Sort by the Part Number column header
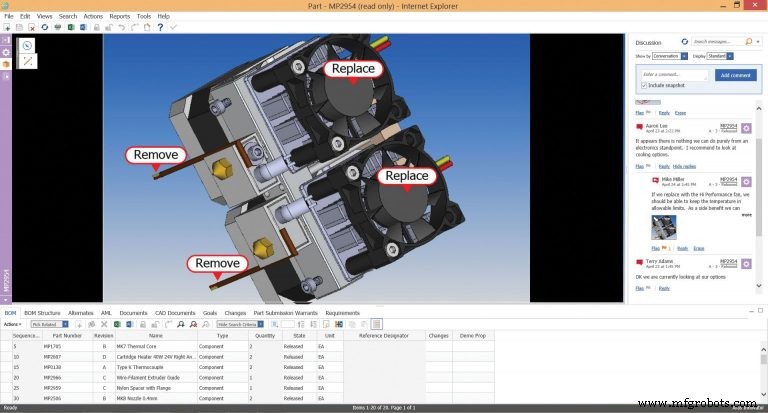Screen dimensions: 768x413 click(67, 336)
